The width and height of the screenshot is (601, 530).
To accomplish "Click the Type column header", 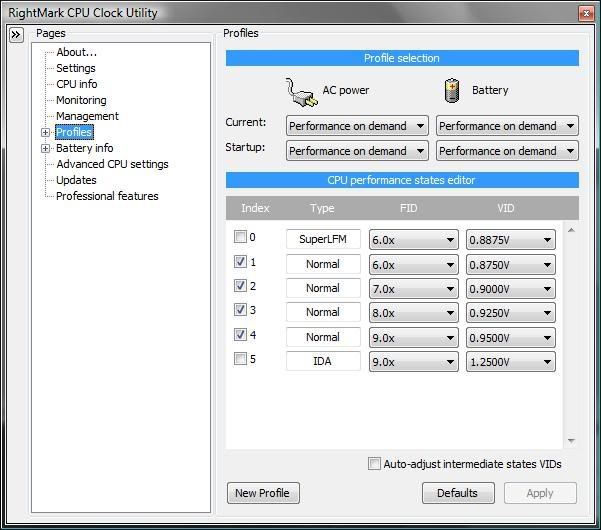I will (x=322, y=208).
